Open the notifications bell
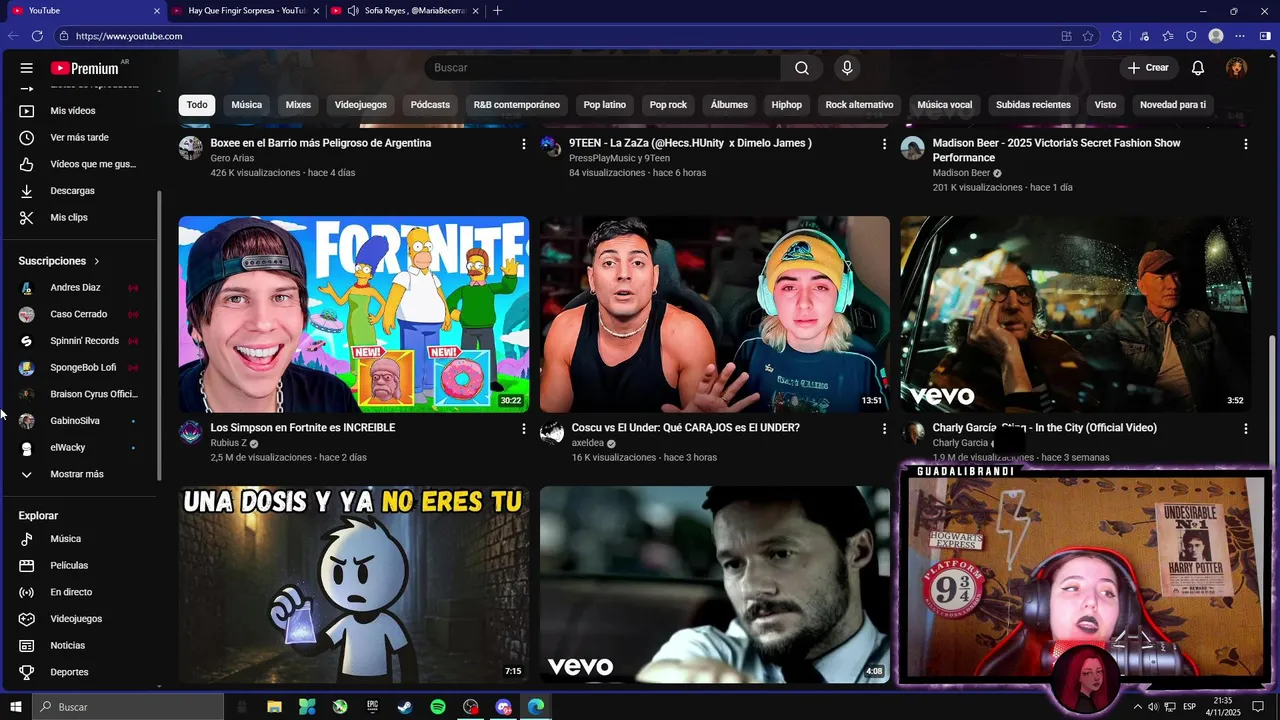1280x720 pixels. 1198,68
